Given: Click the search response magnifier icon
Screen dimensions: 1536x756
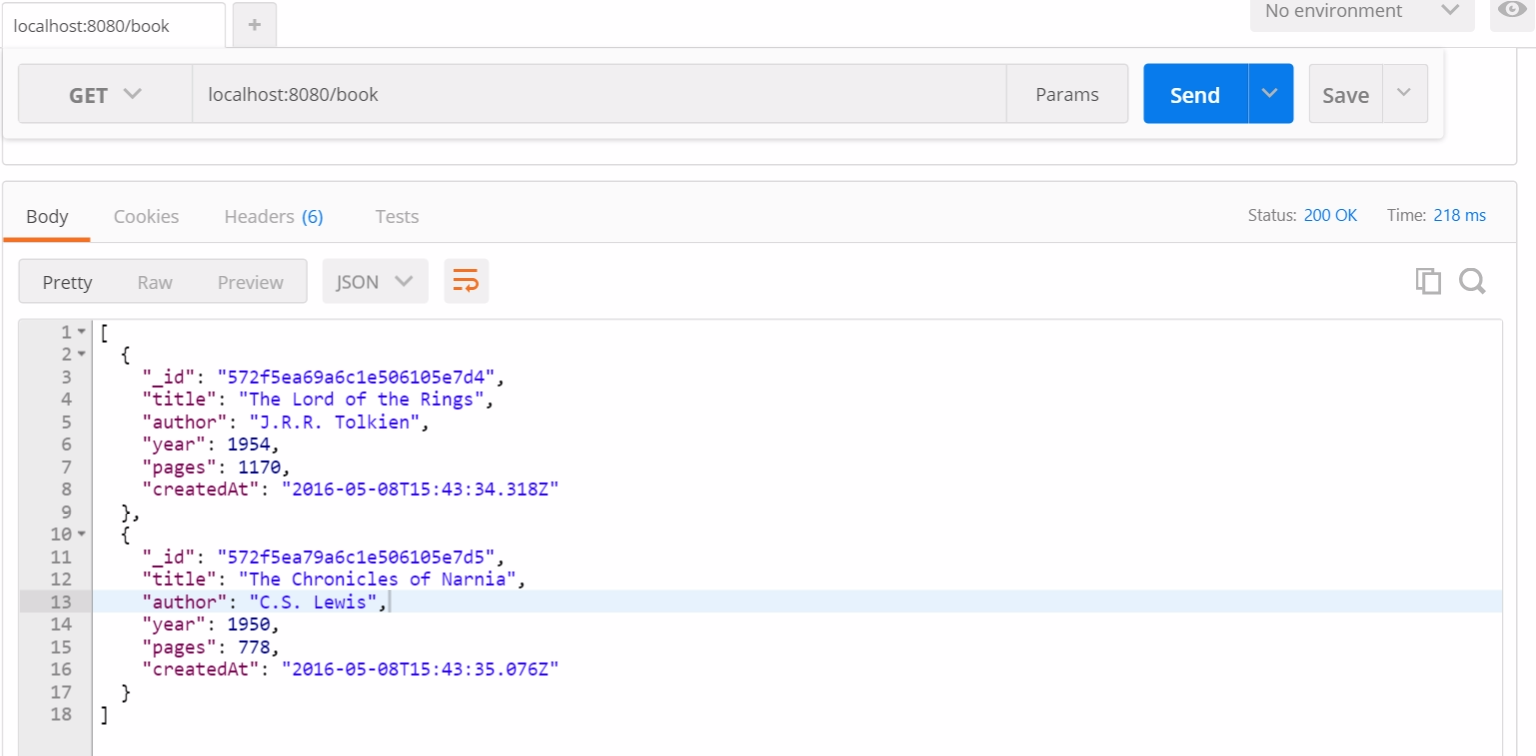Looking at the screenshot, I should pos(1472,282).
